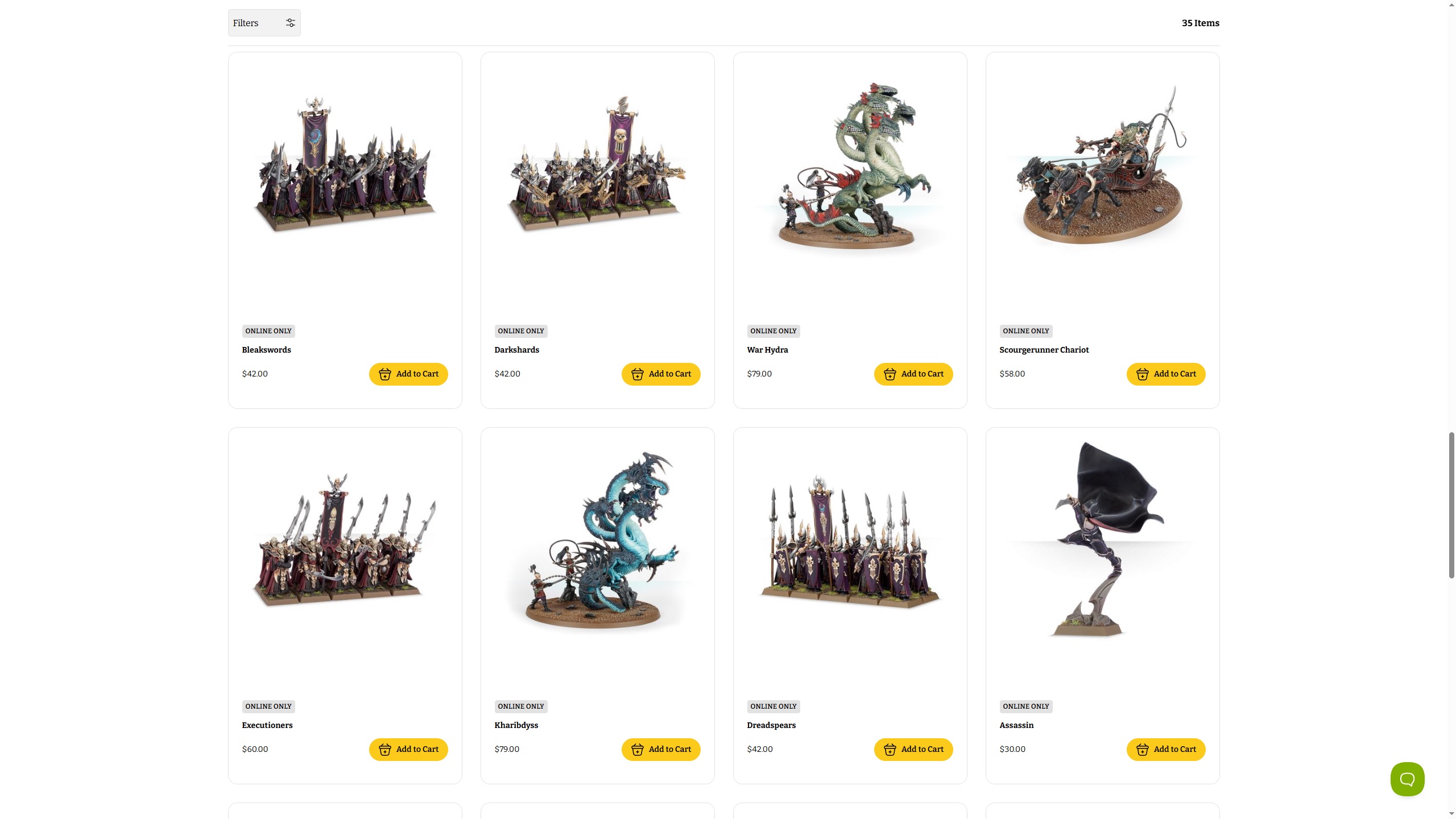
Task: Add Bleakswords to cart
Action: coord(408,374)
